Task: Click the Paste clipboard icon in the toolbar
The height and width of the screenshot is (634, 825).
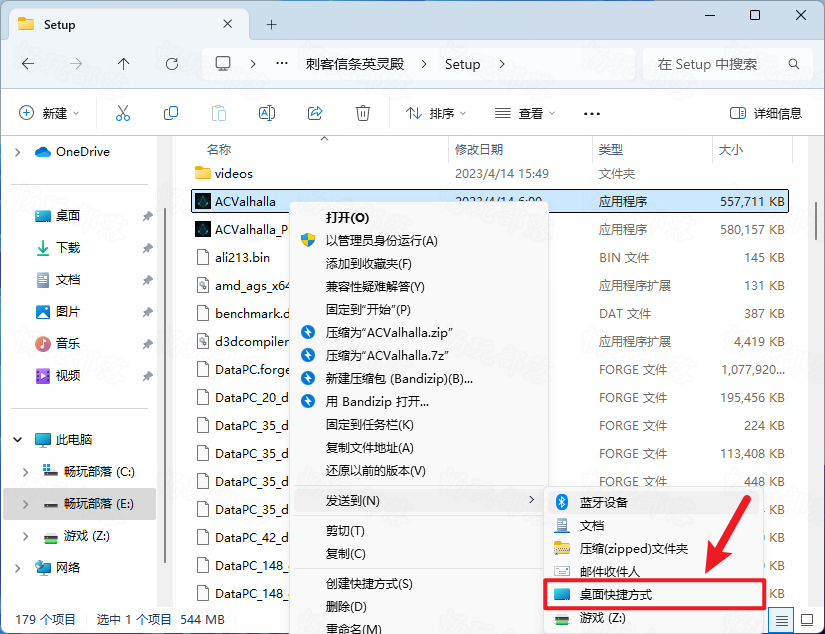Action: (x=219, y=113)
